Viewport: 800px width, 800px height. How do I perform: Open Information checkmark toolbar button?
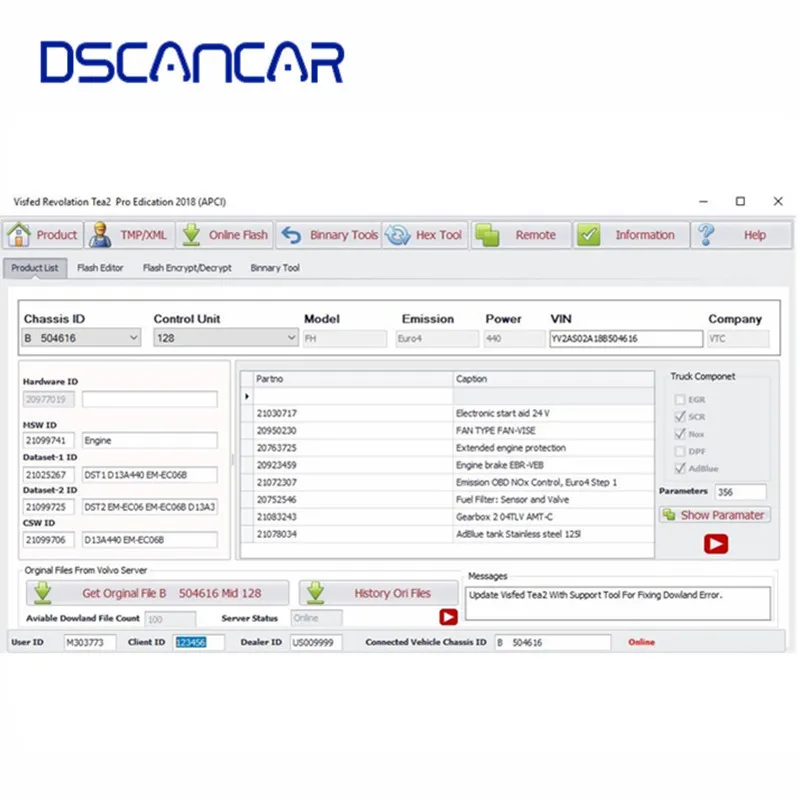(631, 235)
